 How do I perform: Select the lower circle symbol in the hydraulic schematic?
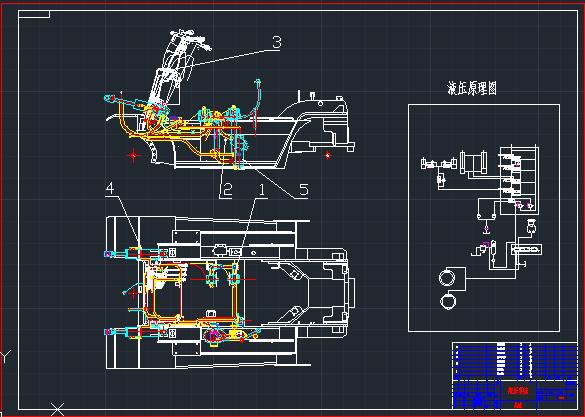(448, 301)
